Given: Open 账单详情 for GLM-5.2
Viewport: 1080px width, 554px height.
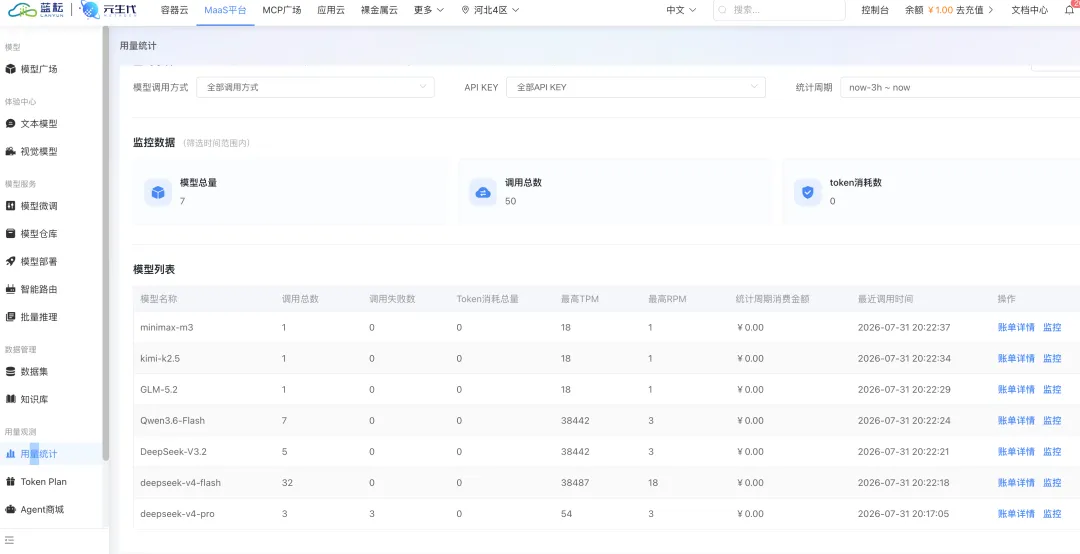Looking at the screenshot, I should [1016, 389].
